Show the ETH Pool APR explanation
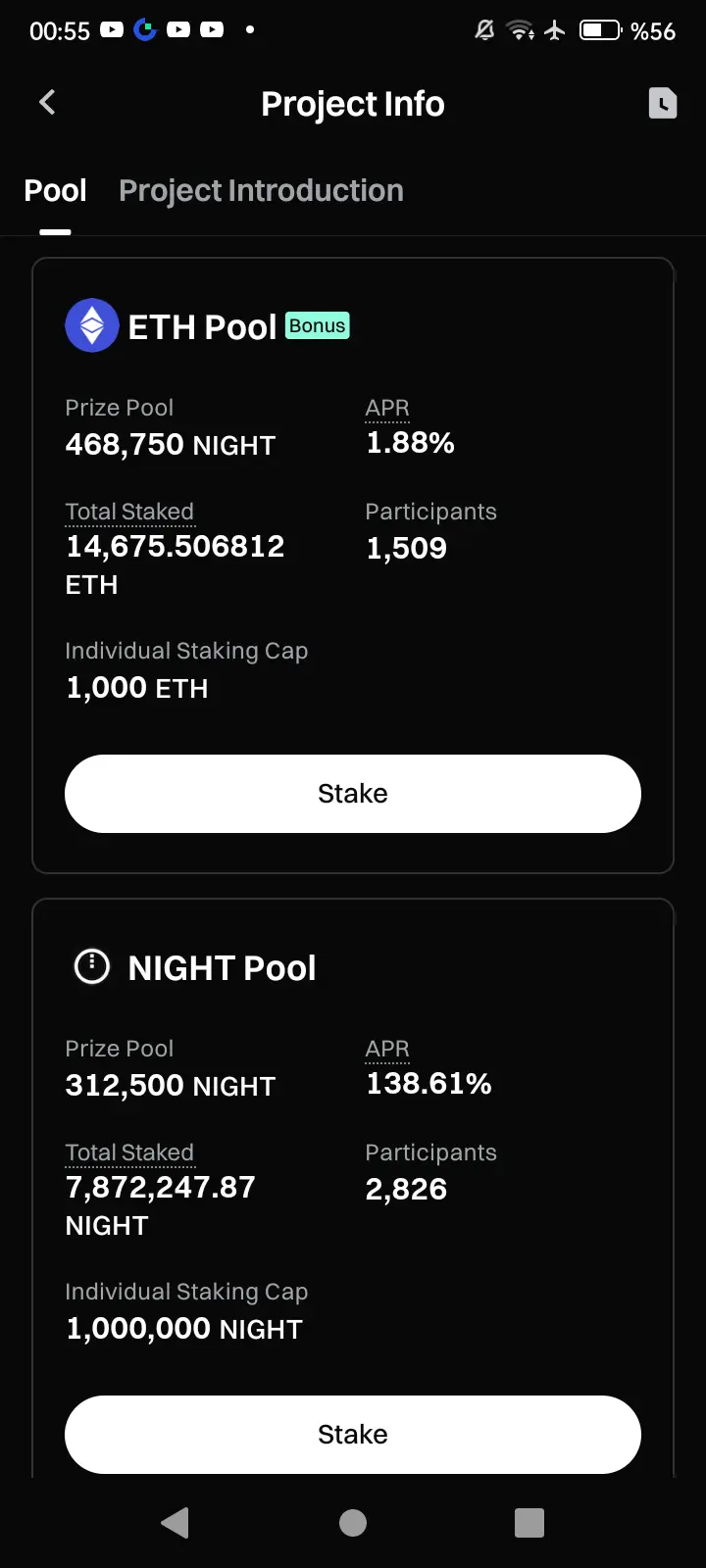 click(387, 408)
